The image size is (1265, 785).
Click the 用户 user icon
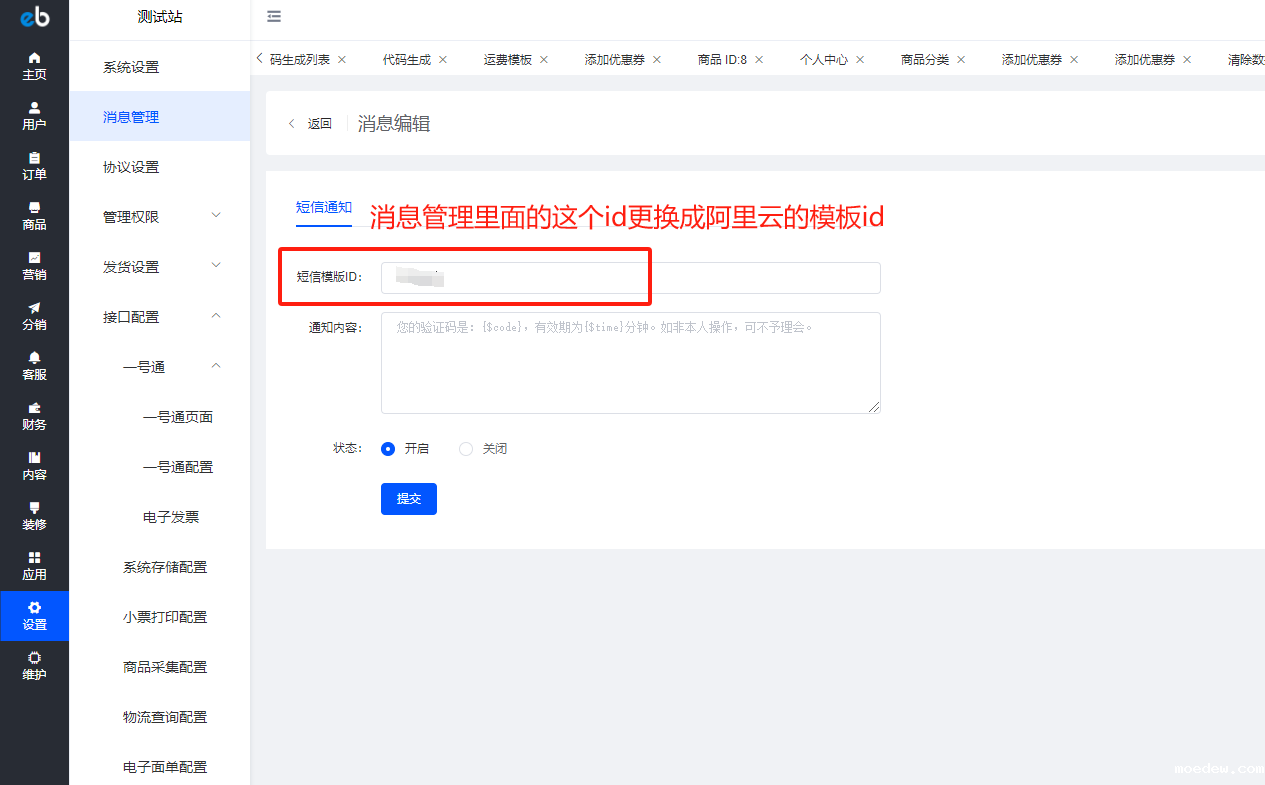(34, 116)
